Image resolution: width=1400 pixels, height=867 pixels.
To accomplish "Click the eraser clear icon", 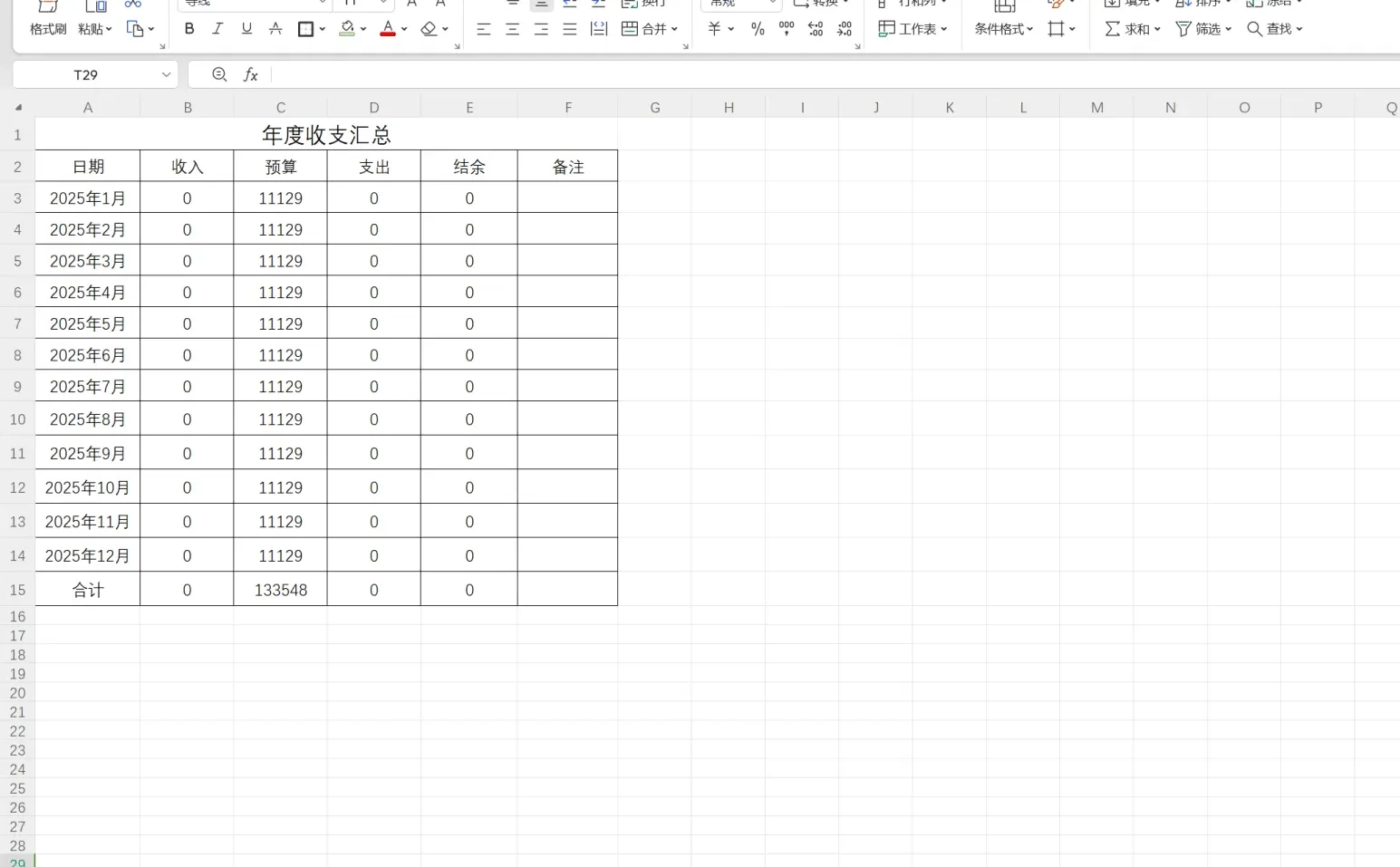I will point(430,29).
